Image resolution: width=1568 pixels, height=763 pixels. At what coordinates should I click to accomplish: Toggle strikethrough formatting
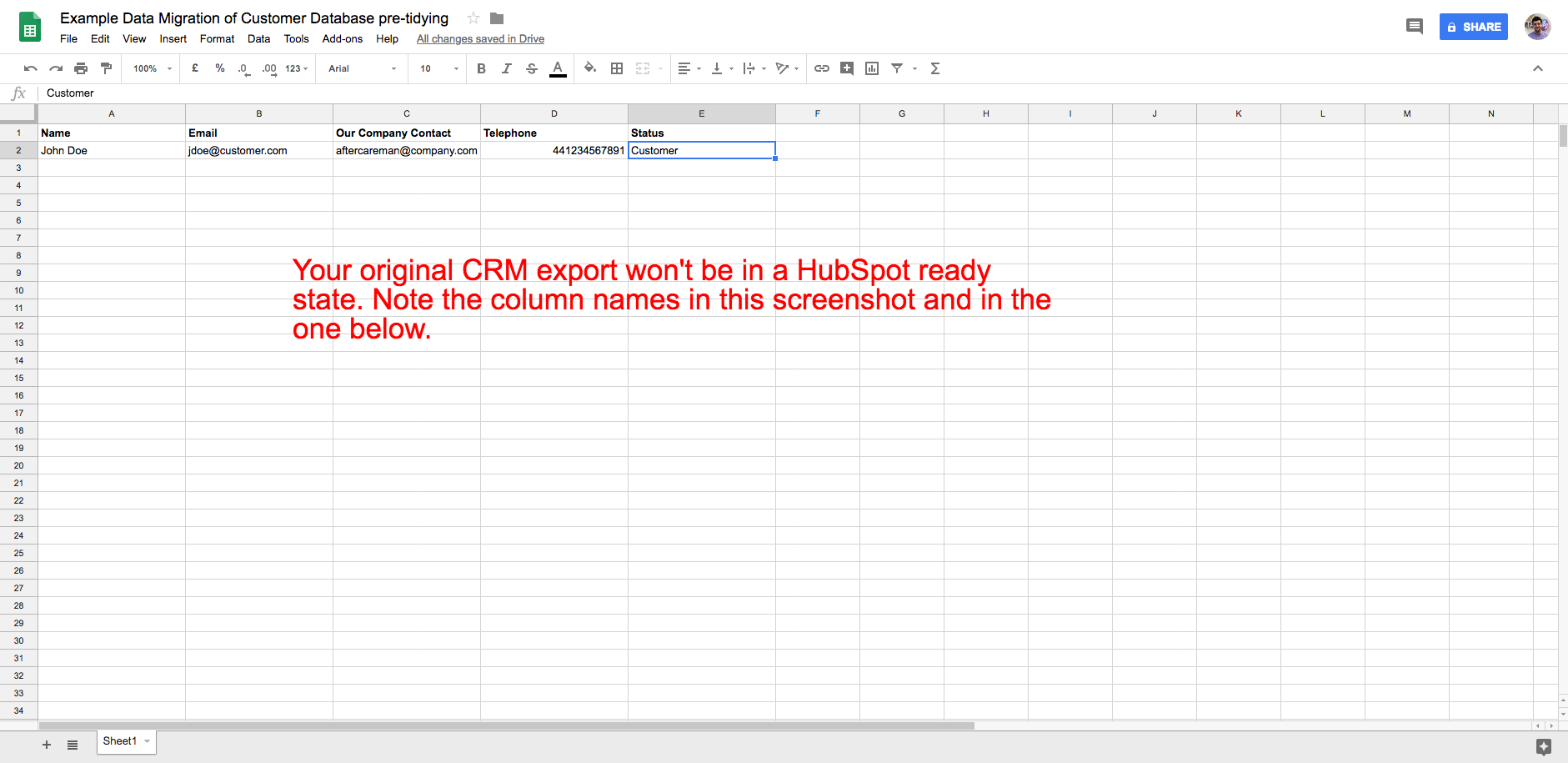click(x=532, y=68)
